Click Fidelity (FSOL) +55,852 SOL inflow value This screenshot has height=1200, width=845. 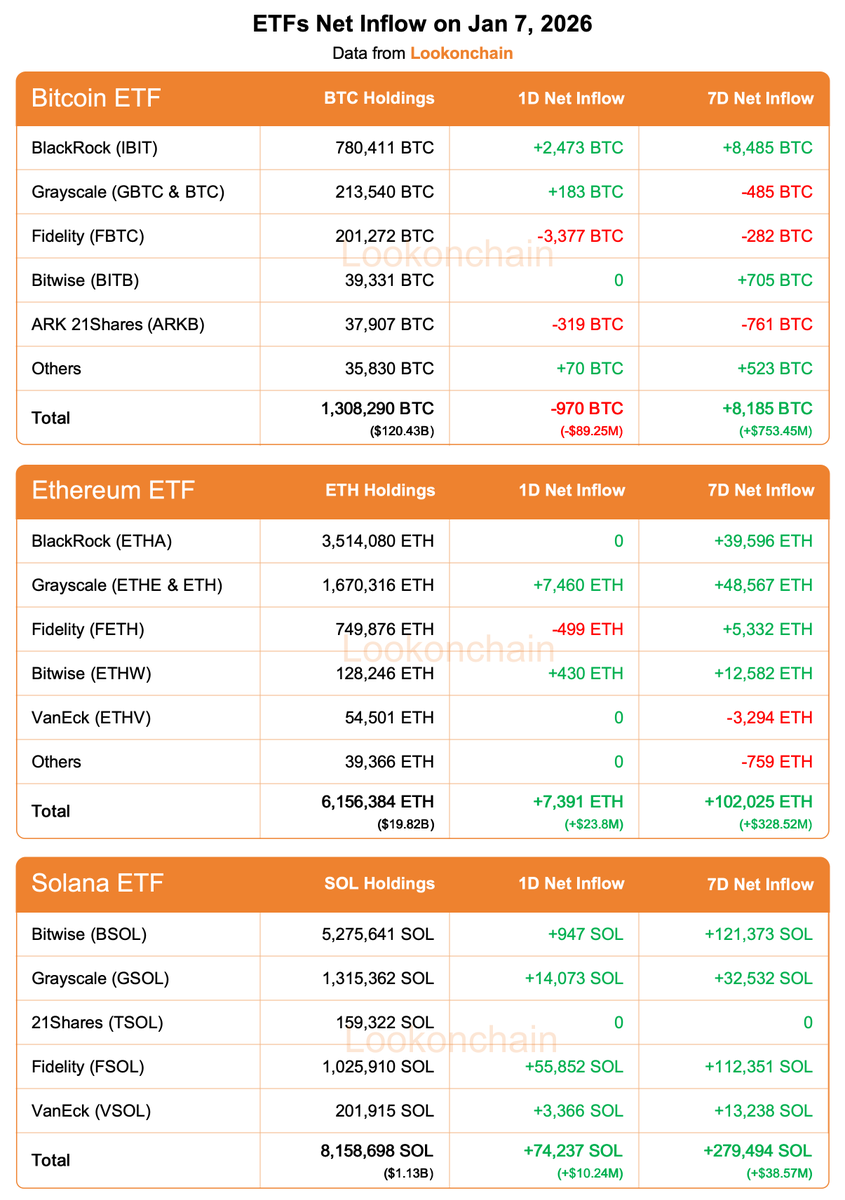coord(573,1067)
